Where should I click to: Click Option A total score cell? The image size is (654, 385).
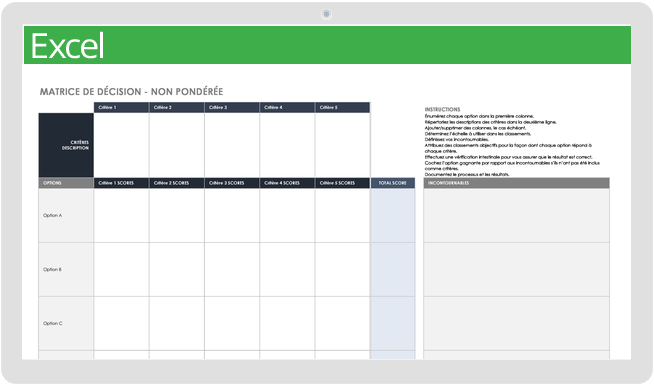click(392, 216)
